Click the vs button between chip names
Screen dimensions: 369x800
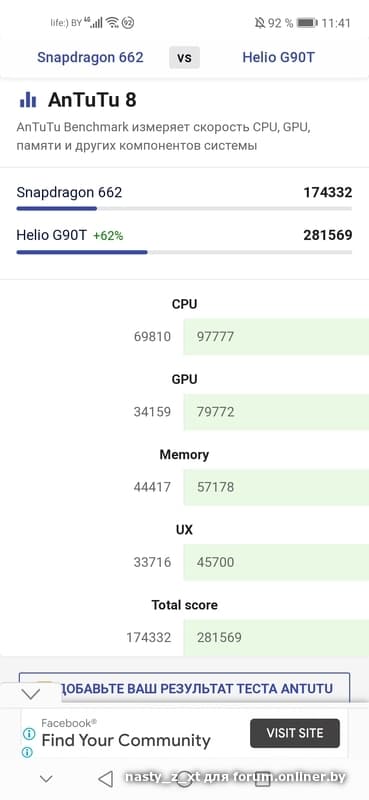(x=184, y=58)
